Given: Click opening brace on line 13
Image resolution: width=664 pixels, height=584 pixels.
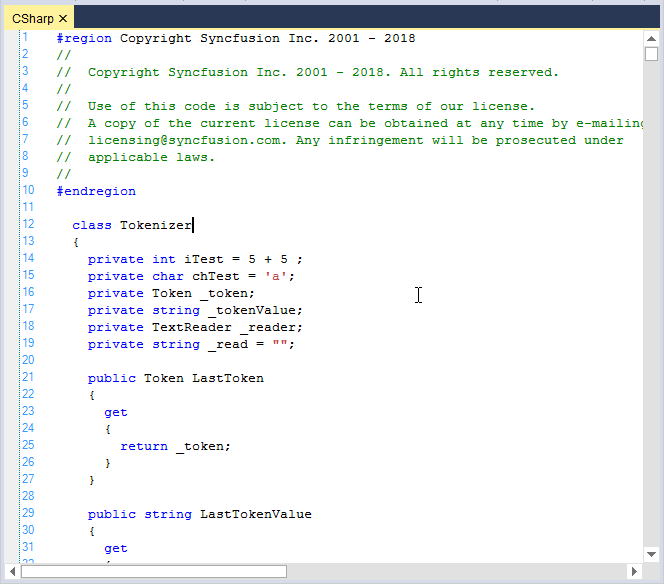Looking at the screenshot, I should click(76, 242).
